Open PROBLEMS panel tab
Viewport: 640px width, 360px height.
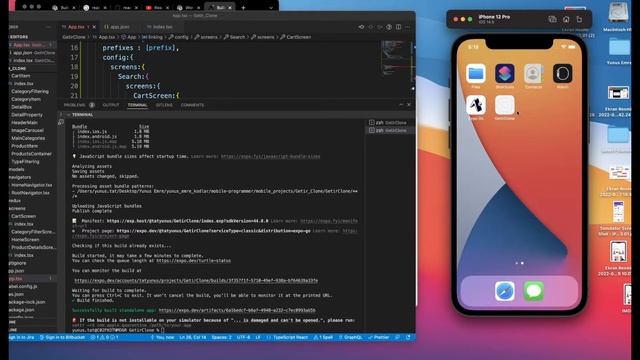point(79,105)
